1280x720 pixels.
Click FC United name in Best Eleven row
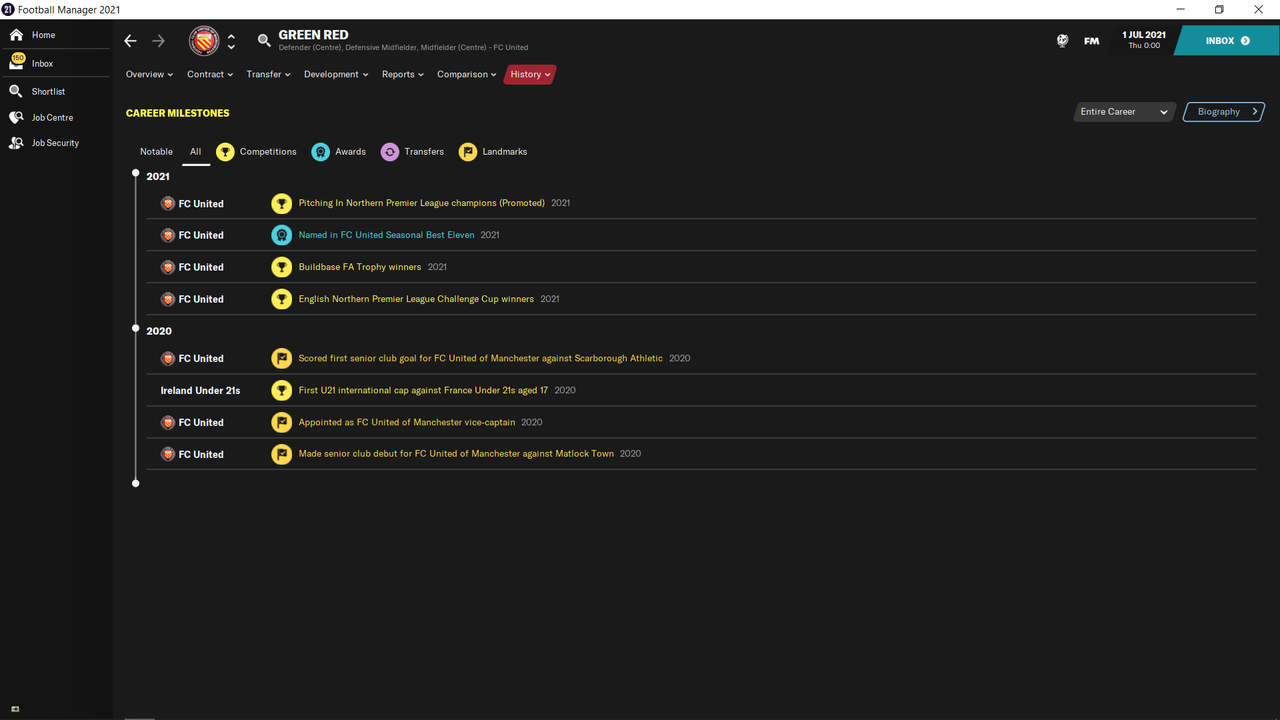(201, 235)
